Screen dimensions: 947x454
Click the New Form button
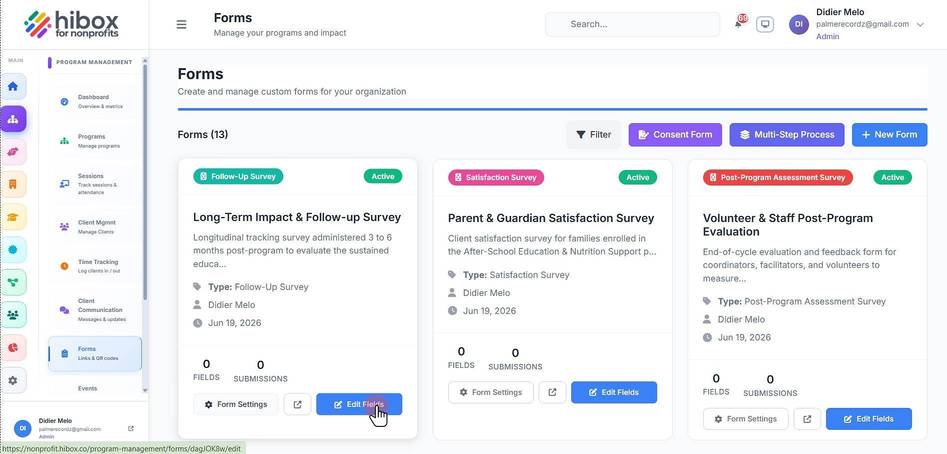pyautogui.click(x=889, y=135)
